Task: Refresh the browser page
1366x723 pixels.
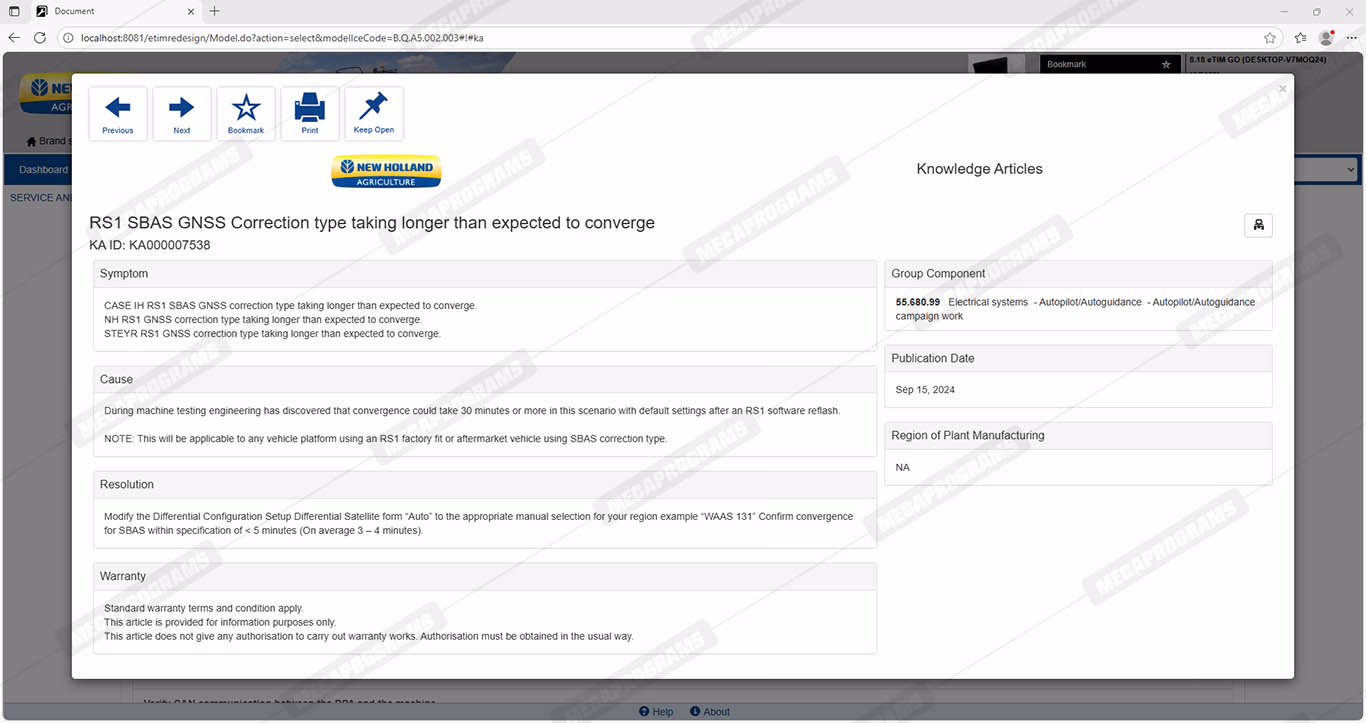Action: pyautogui.click(x=40, y=38)
